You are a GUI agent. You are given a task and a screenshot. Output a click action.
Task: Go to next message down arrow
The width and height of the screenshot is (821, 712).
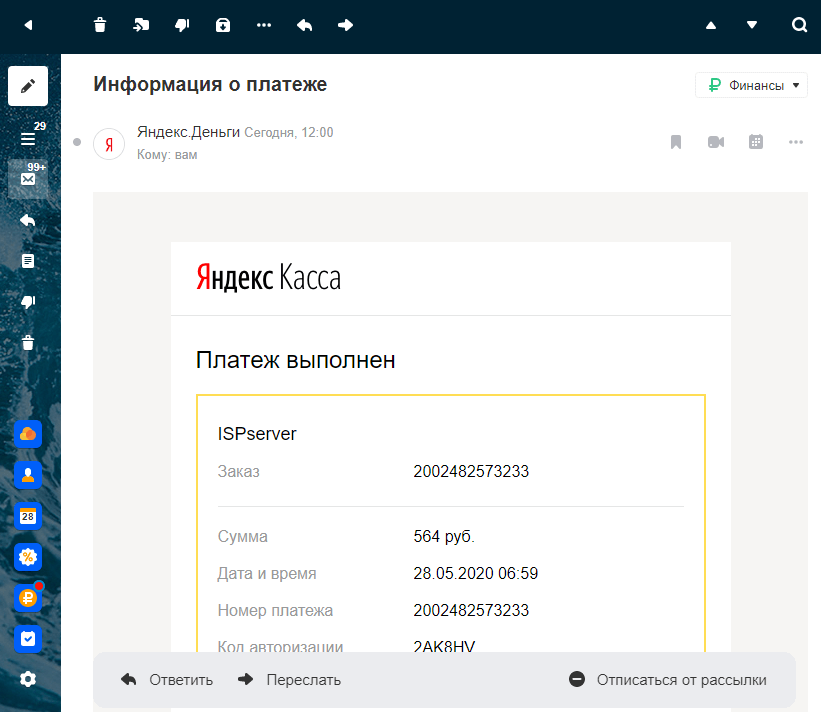pos(752,25)
